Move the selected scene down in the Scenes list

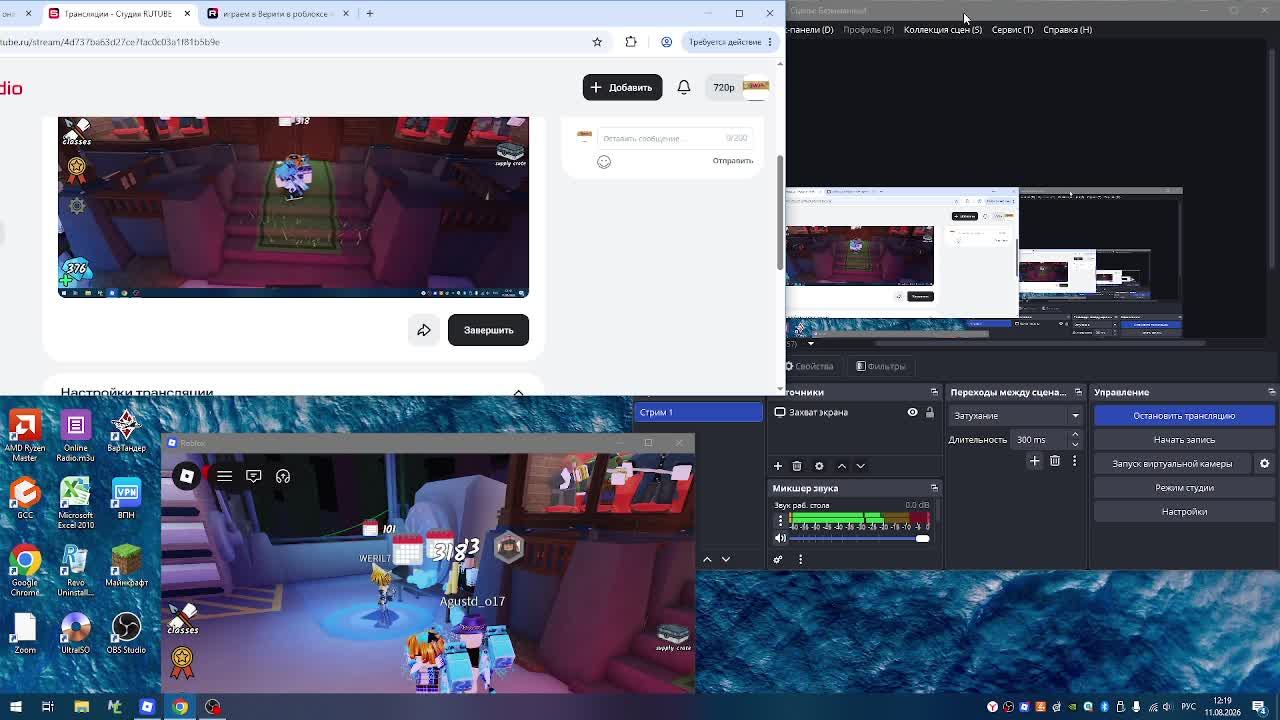726,559
